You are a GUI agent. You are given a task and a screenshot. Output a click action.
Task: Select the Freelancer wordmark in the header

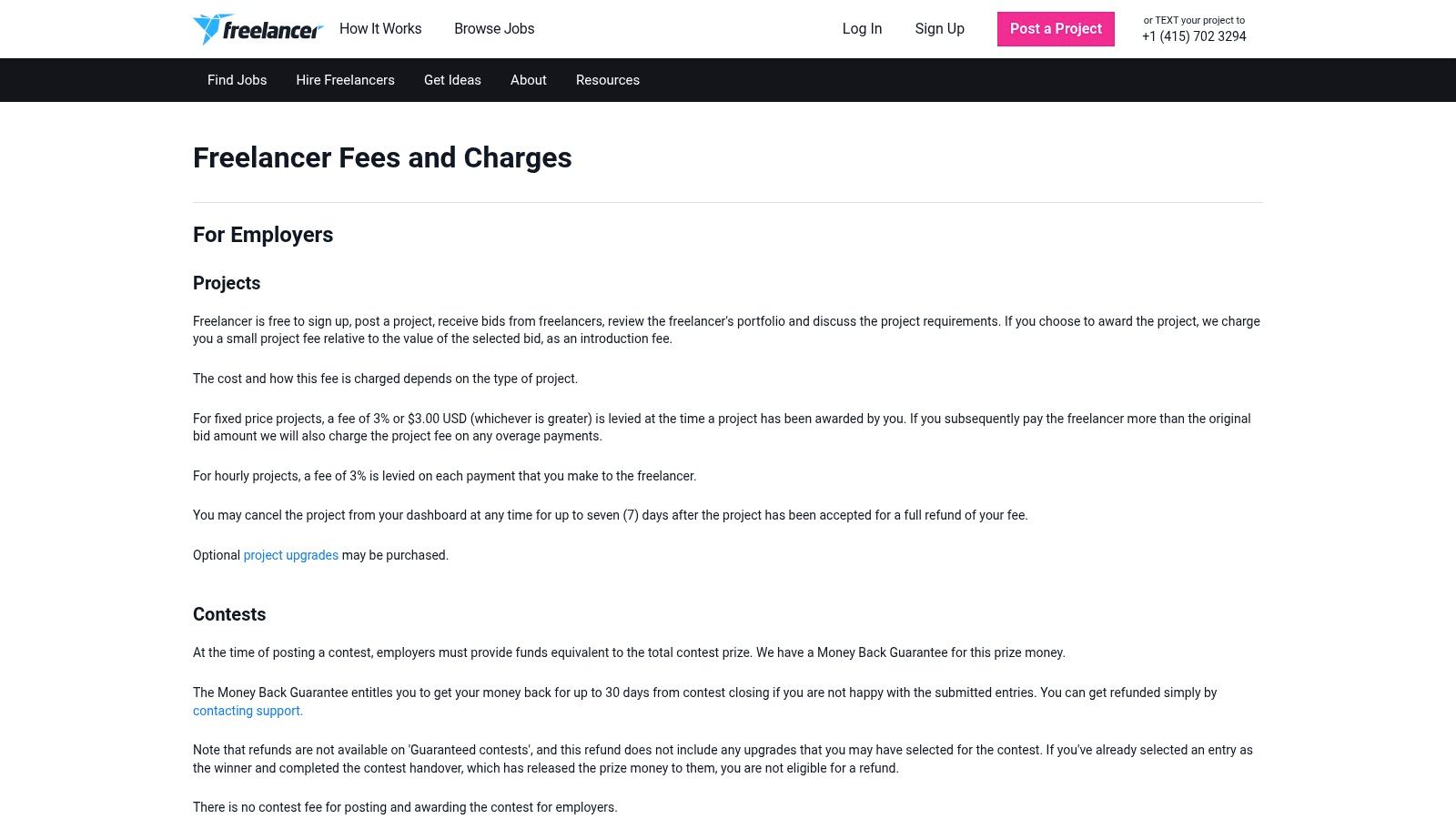[x=273, y=29]
